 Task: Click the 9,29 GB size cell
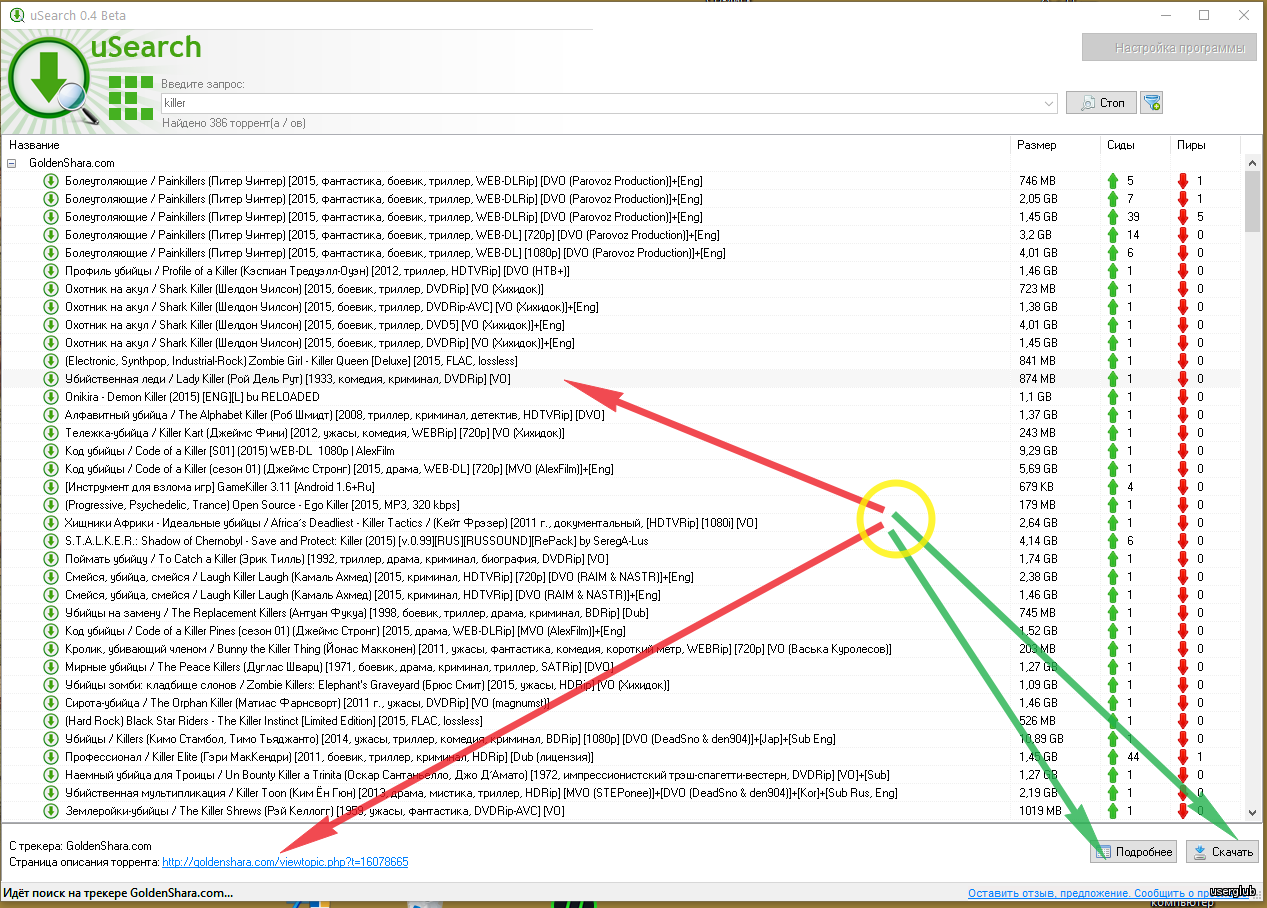(x=1037, y=451)
